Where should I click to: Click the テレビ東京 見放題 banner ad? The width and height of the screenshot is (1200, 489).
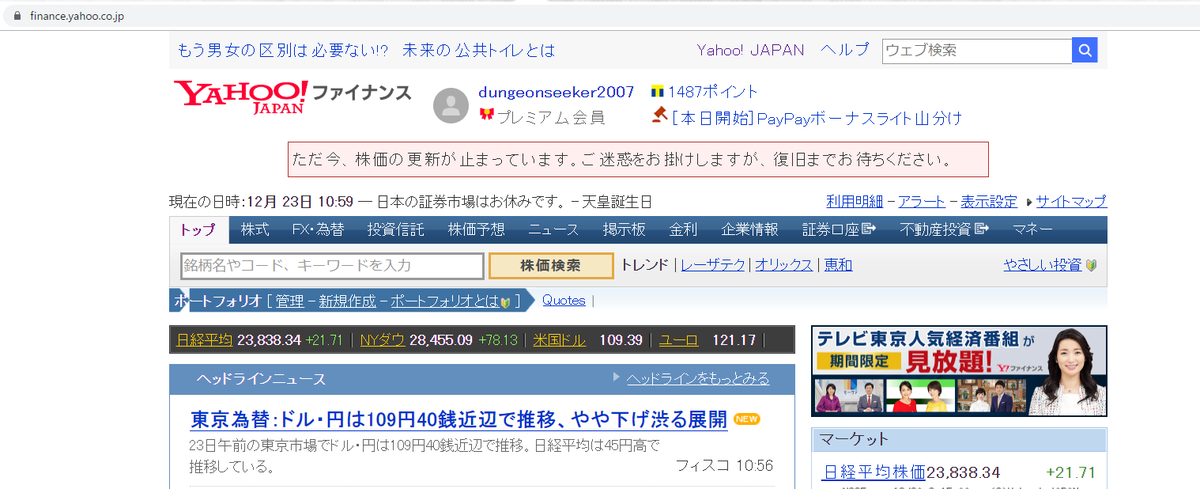click(x=959, y=371)
